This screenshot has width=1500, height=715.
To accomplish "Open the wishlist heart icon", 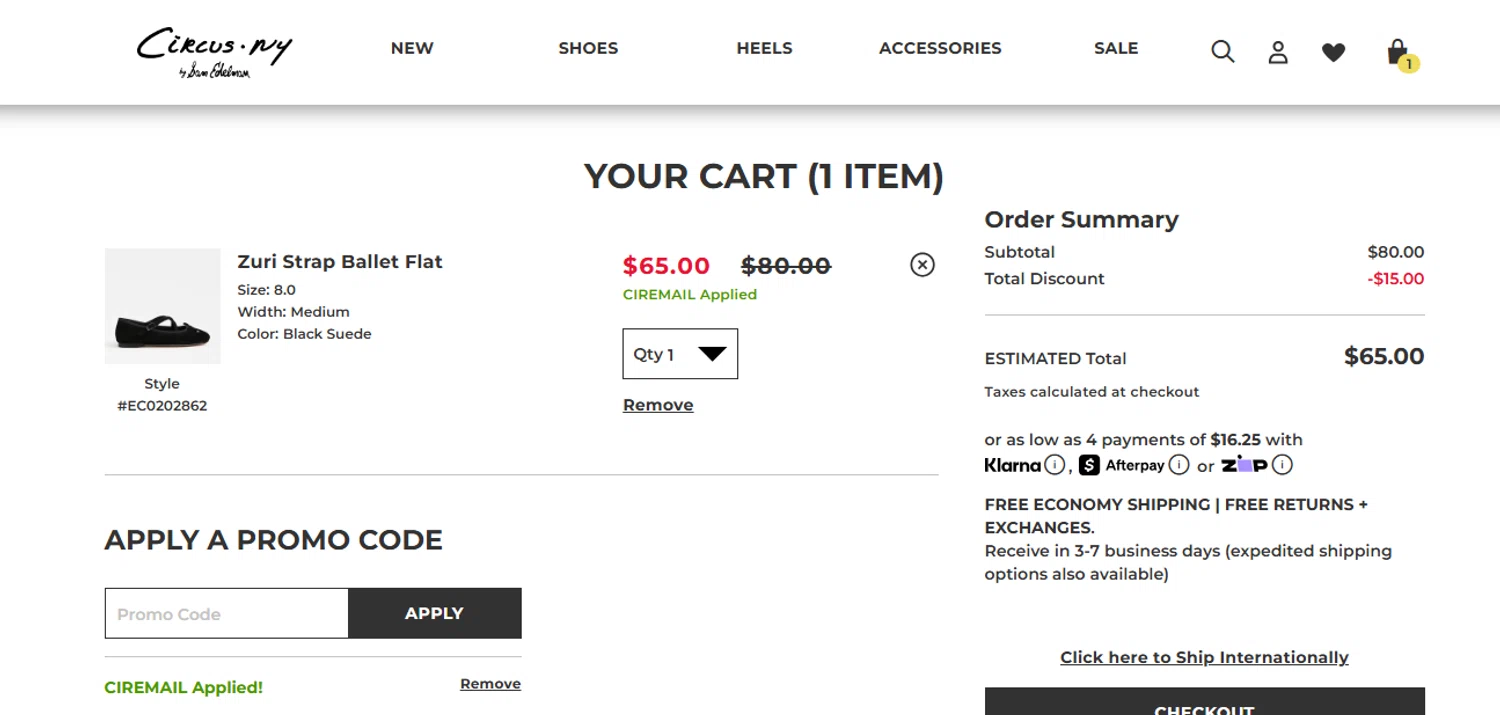I will click(x=1333, y=52).
